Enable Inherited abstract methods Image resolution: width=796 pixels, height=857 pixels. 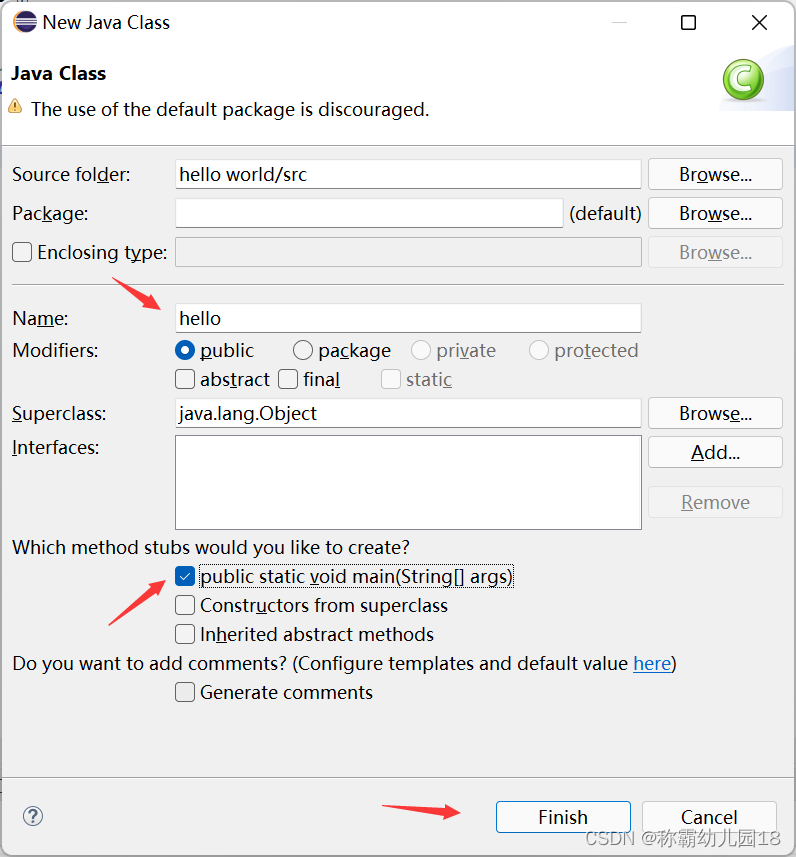pyautogui.click(x=185, y=634)
